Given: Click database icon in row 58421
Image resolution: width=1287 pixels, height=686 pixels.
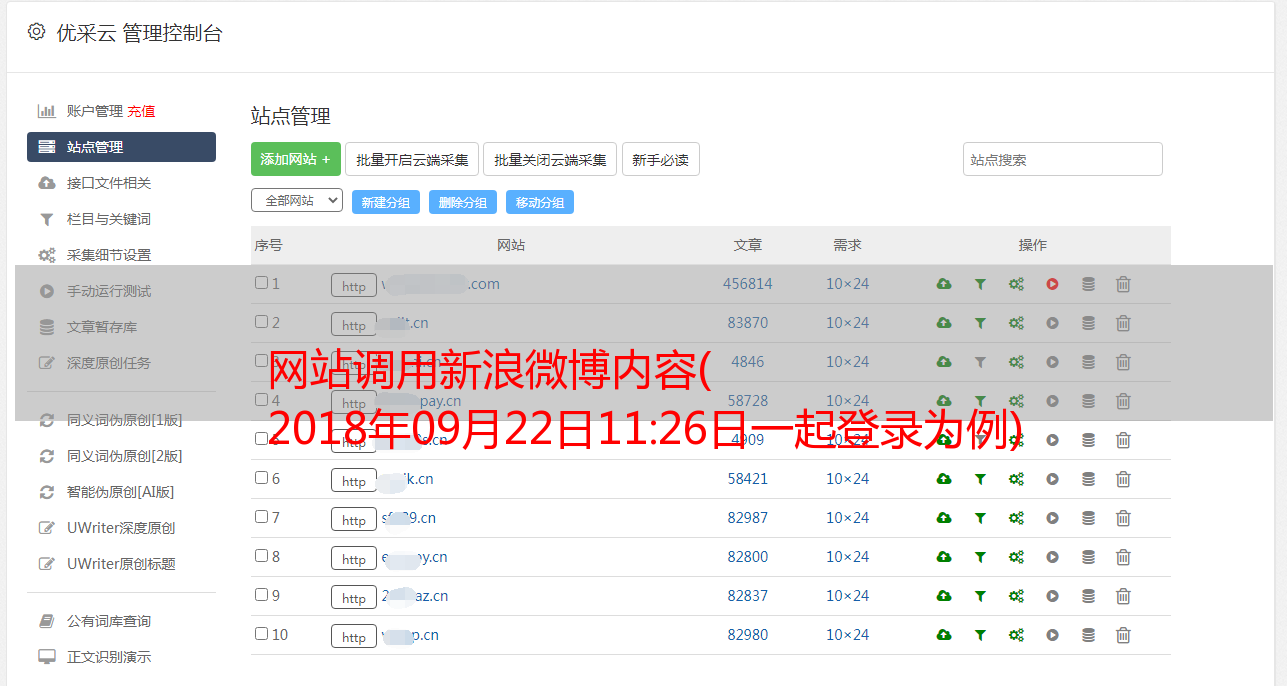Looking at the screenshot, I should click(x=1088, y=479).
